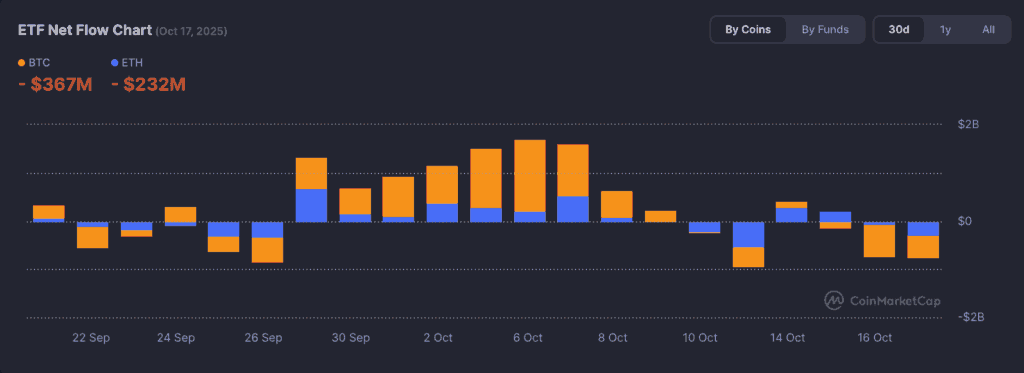
Task: Click the 30 Sep date label
Action: (351, 338)
